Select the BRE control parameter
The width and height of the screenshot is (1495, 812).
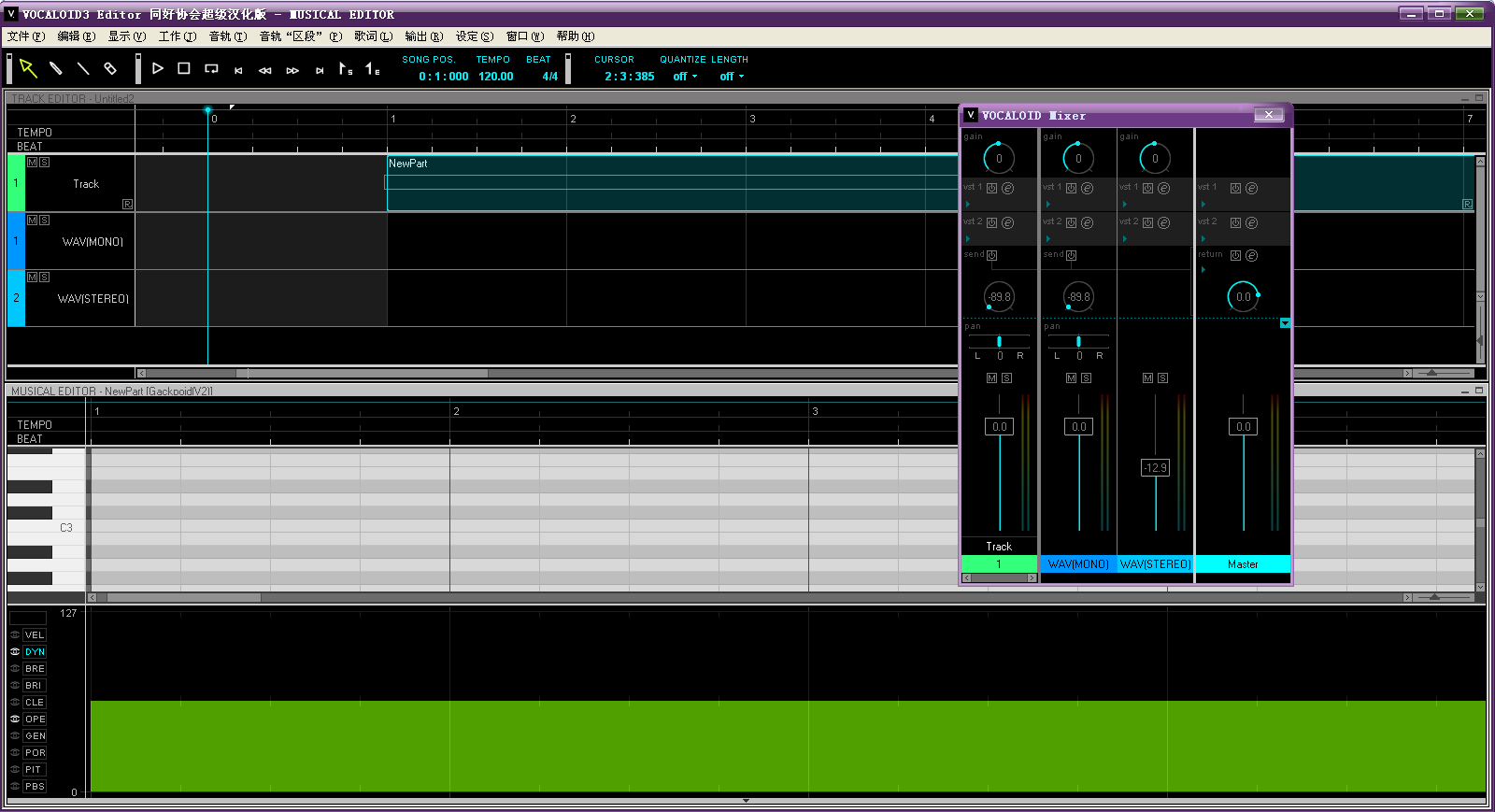[35, 669]
